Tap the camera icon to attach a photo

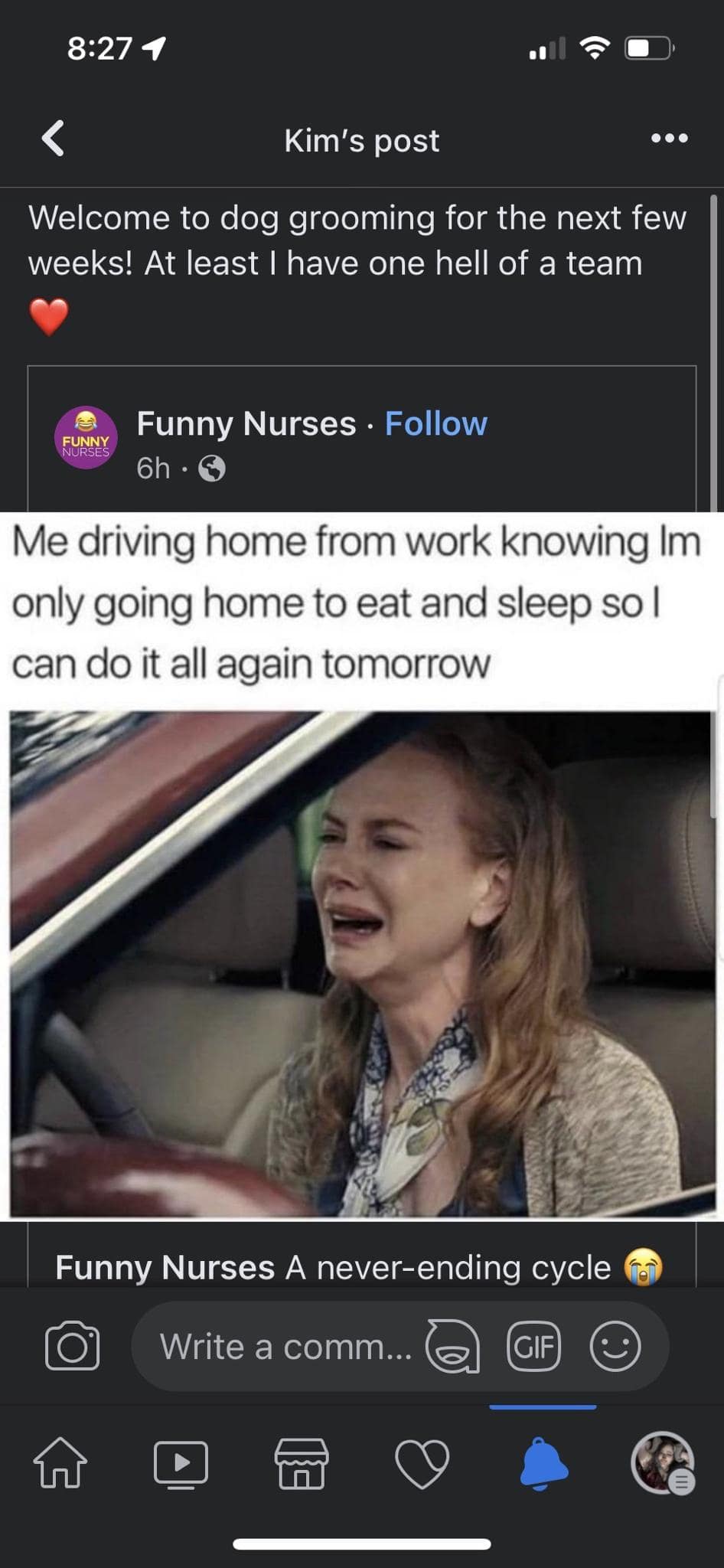[73, 1345]
